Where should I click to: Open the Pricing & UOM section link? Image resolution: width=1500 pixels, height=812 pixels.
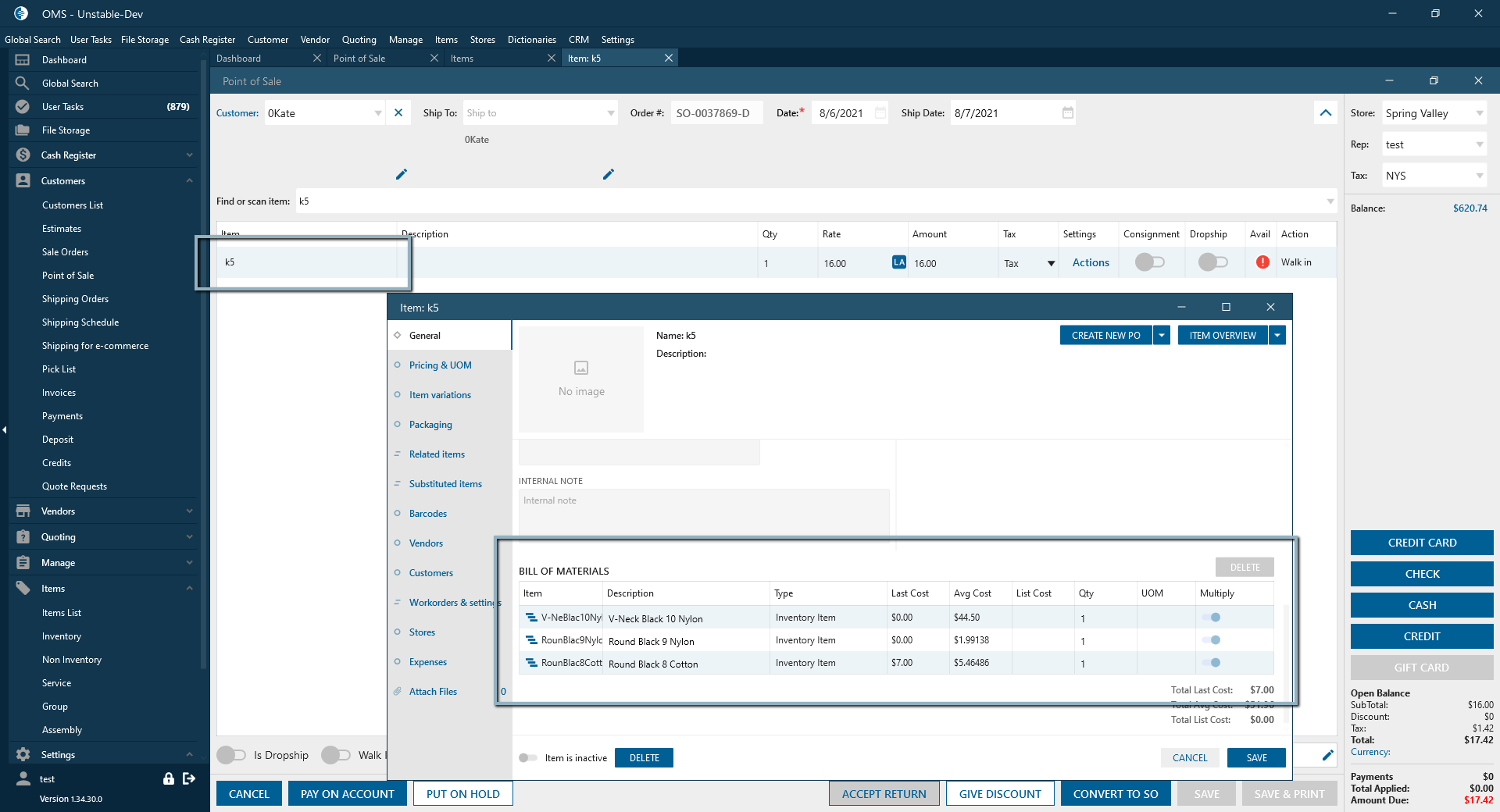(441, 365)
